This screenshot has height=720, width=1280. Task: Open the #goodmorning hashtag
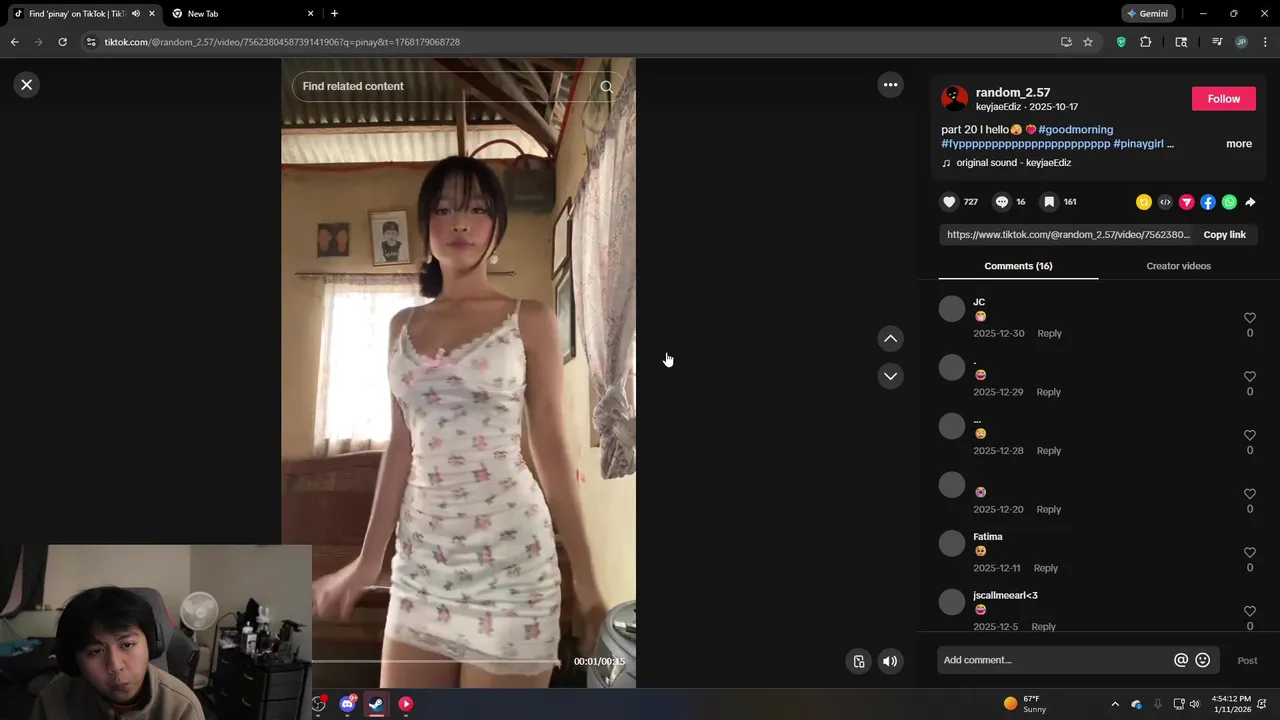[1075, 130]
